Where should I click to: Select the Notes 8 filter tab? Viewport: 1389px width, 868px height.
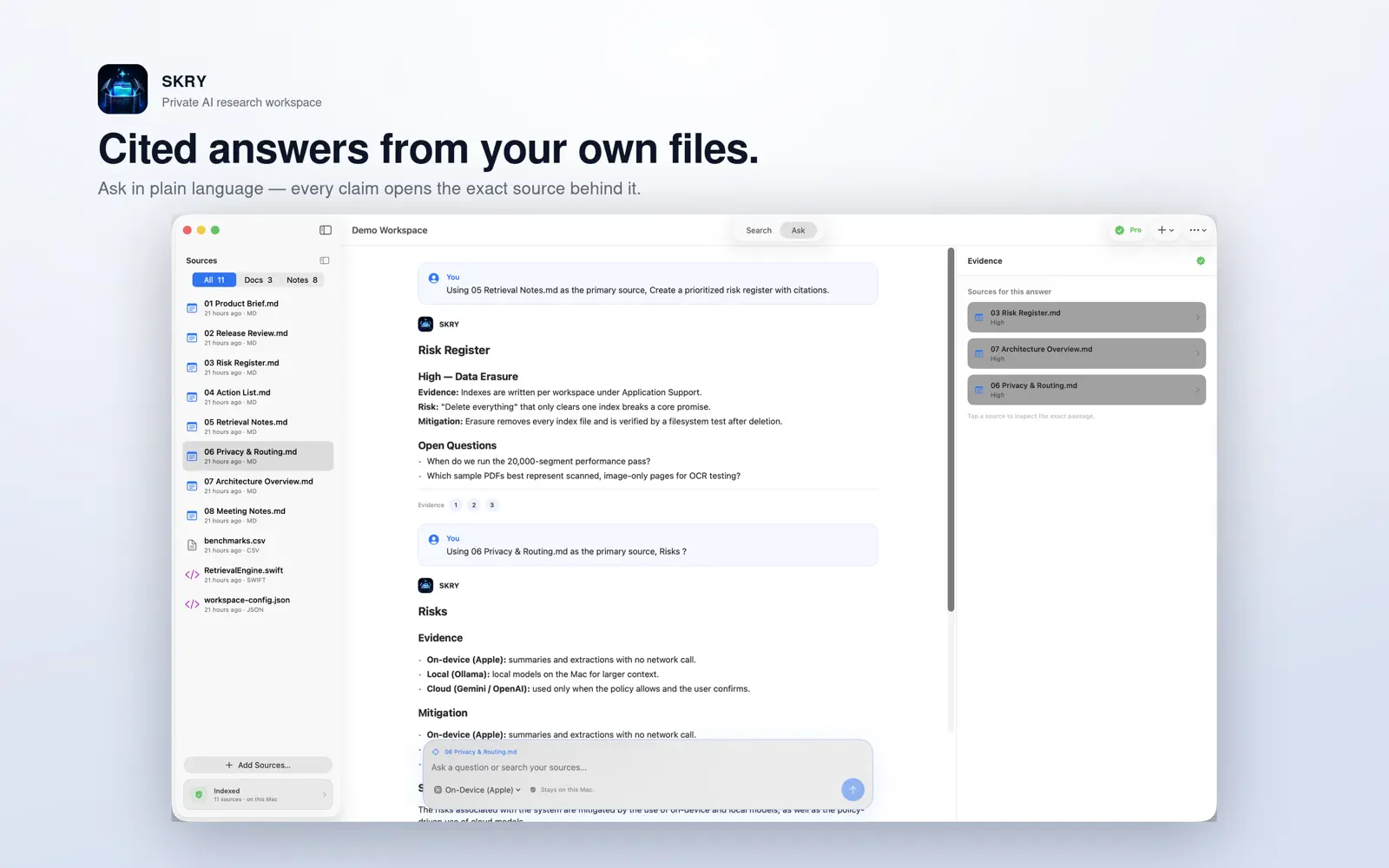click(x=302, y=279)
